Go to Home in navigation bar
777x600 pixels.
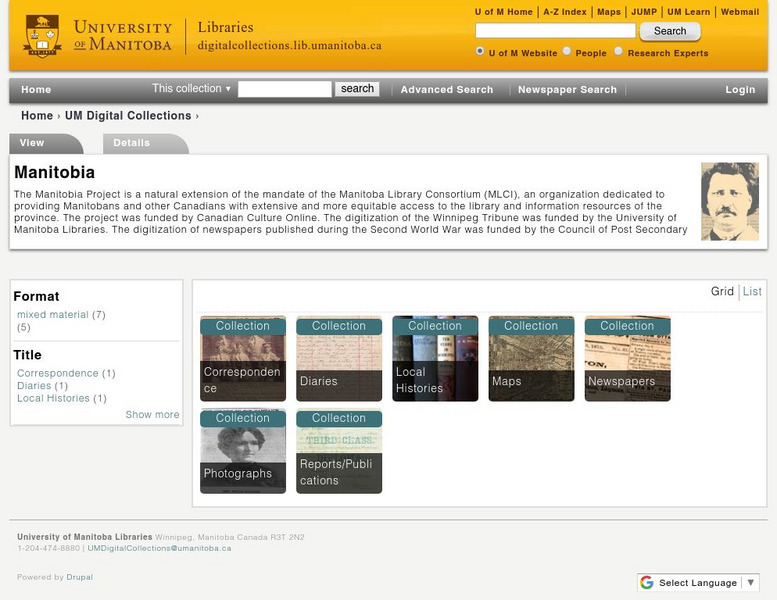(36, 90)
